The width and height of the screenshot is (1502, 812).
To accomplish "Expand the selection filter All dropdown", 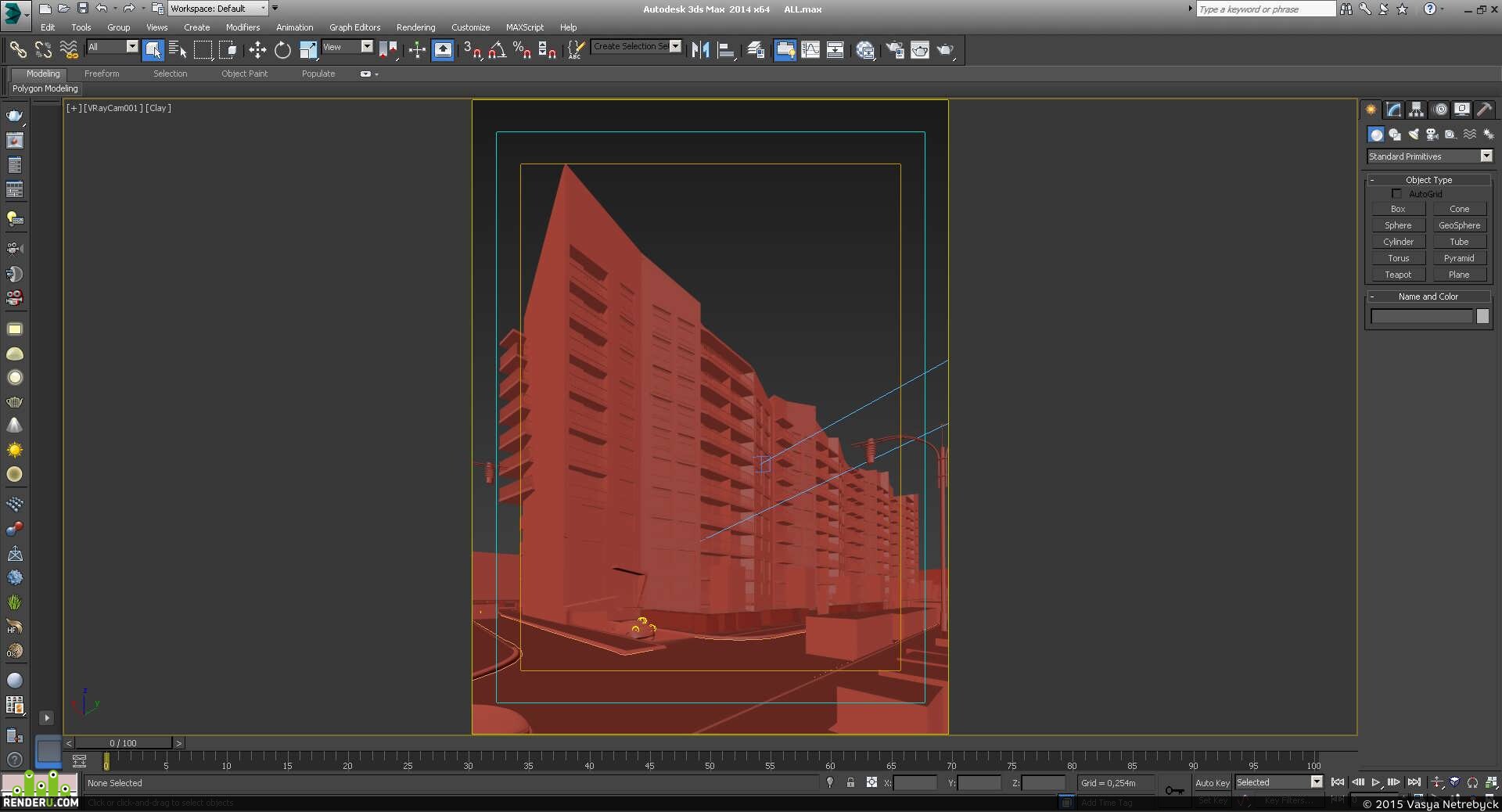I will coord(113,47).
